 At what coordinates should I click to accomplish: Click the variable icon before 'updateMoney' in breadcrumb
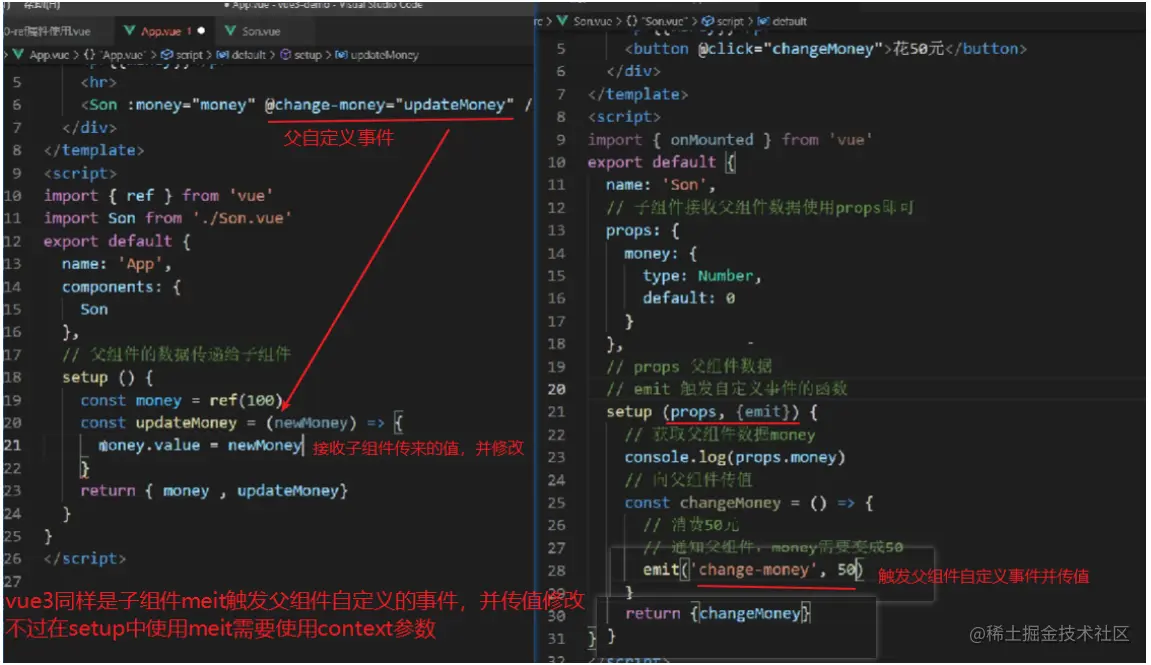click(x=341, y=54)
